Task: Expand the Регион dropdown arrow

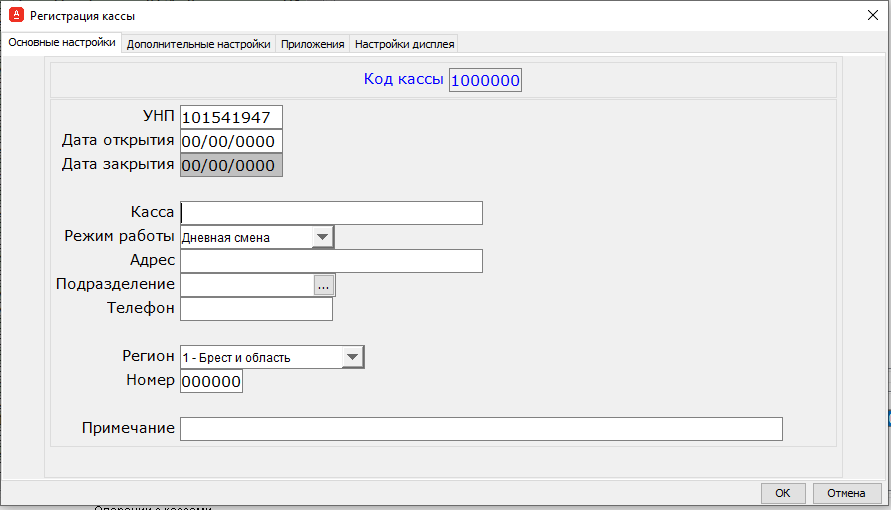Action: coord(352,357)
